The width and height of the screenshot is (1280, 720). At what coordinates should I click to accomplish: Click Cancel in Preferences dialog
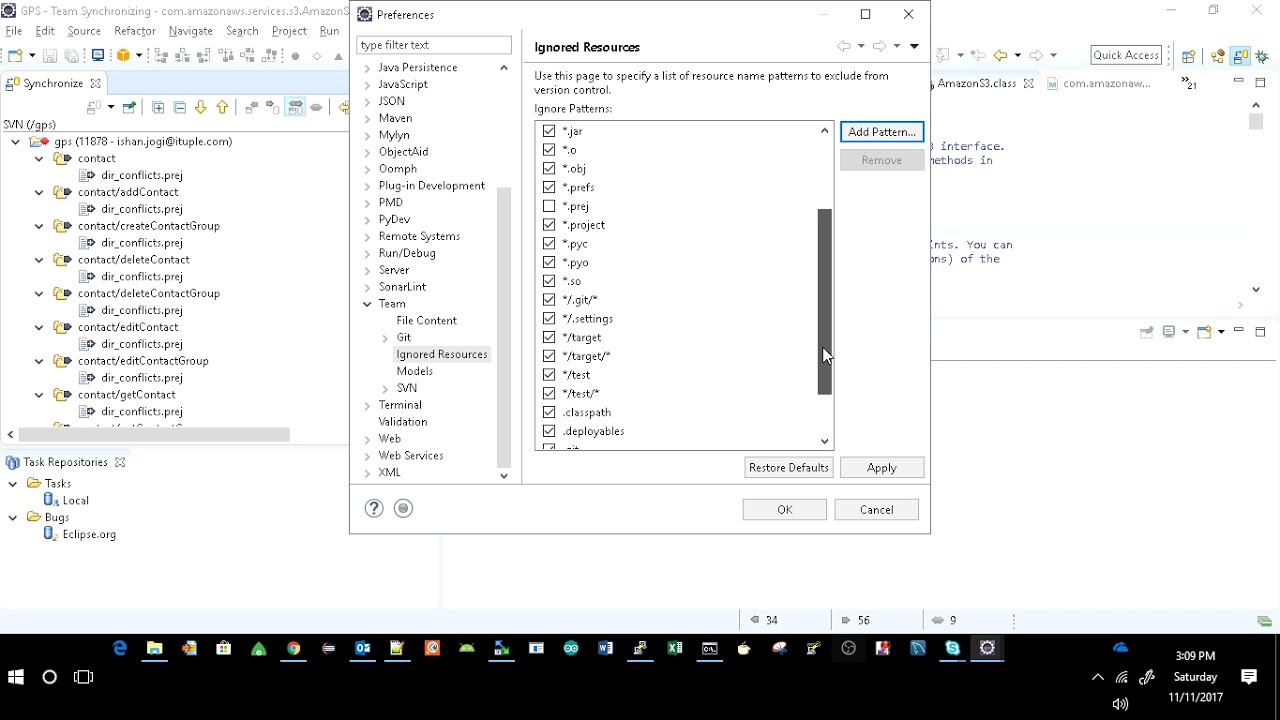tap(877, 510)
